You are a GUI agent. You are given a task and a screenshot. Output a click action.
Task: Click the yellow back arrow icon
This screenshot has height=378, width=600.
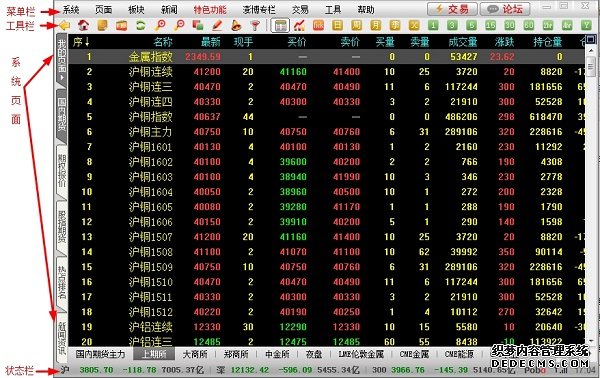64,26
